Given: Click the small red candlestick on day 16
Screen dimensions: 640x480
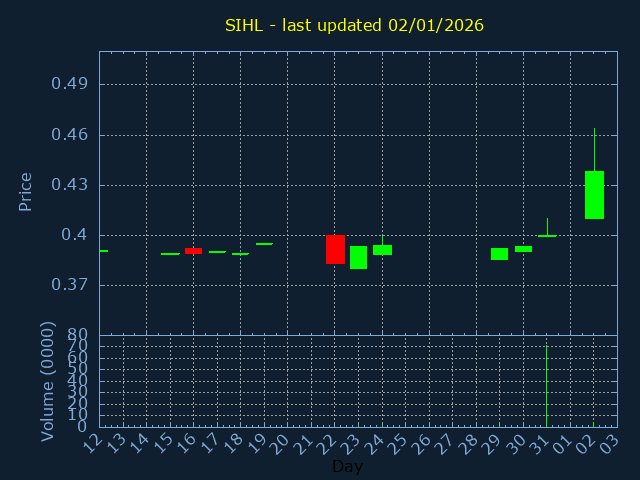Looking at the screenshot, I should tap(193, 251).
